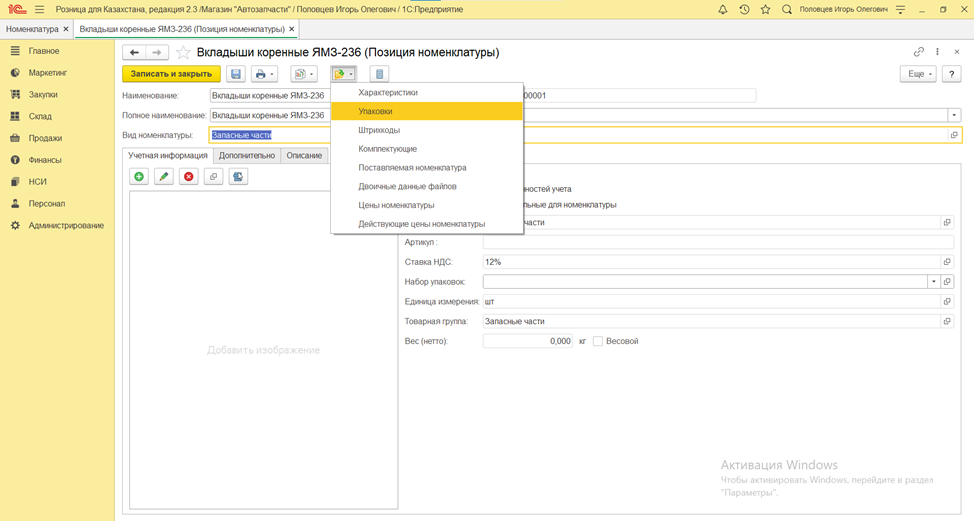Open Единица измерения linked item icon

pyautogui.click(x=947, y=302)
